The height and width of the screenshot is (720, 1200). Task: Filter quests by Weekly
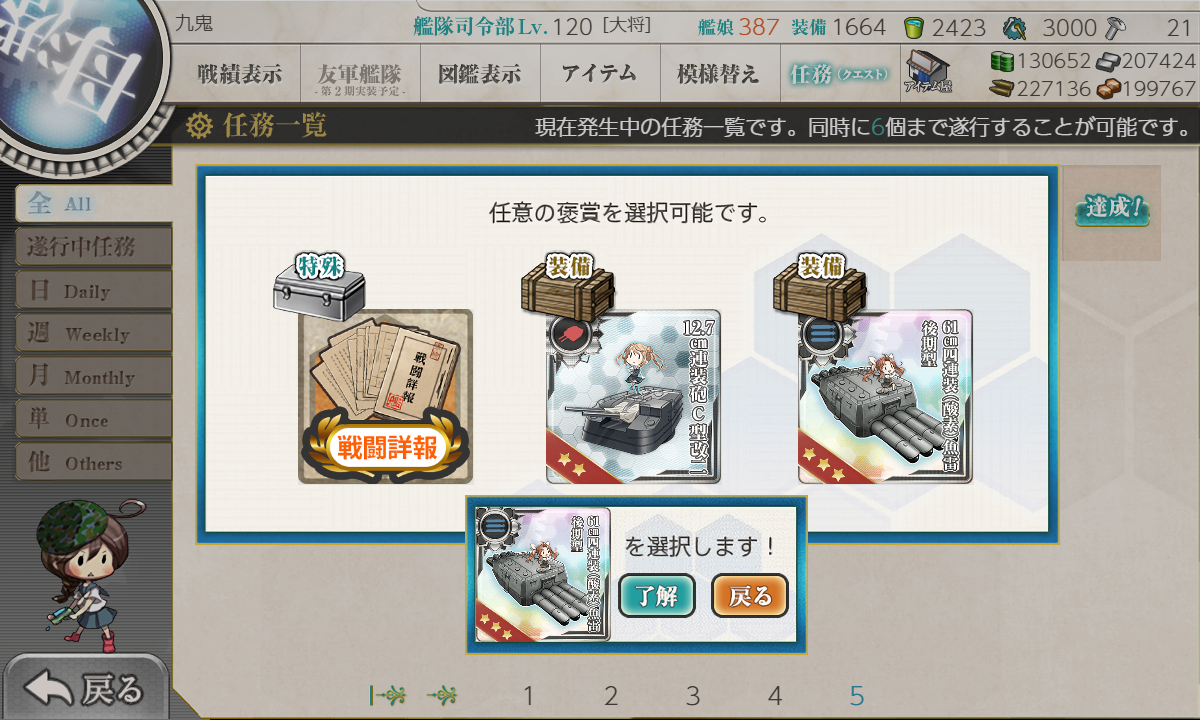click(94, 334)
